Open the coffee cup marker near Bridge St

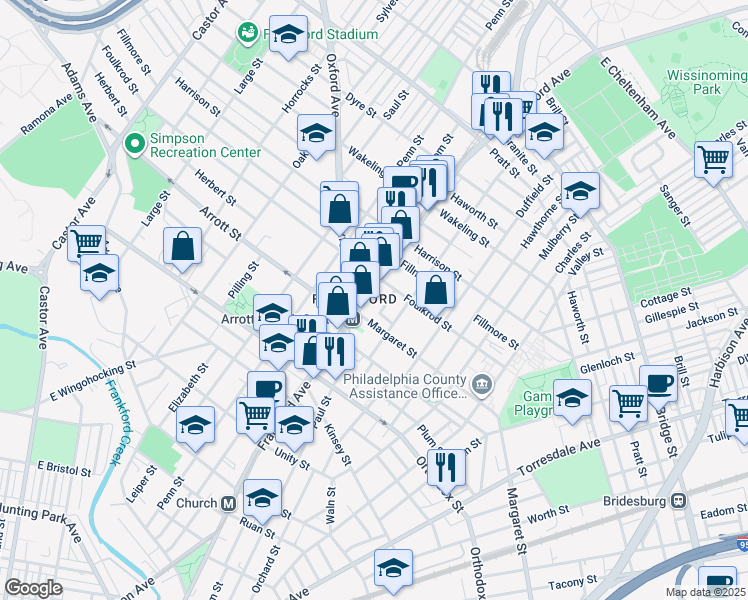pyautogui.click(x=658, y=385)
